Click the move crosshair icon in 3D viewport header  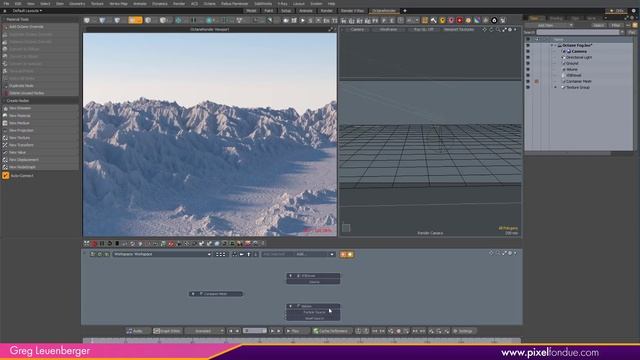pyautogui.click(x=484, y=29)
